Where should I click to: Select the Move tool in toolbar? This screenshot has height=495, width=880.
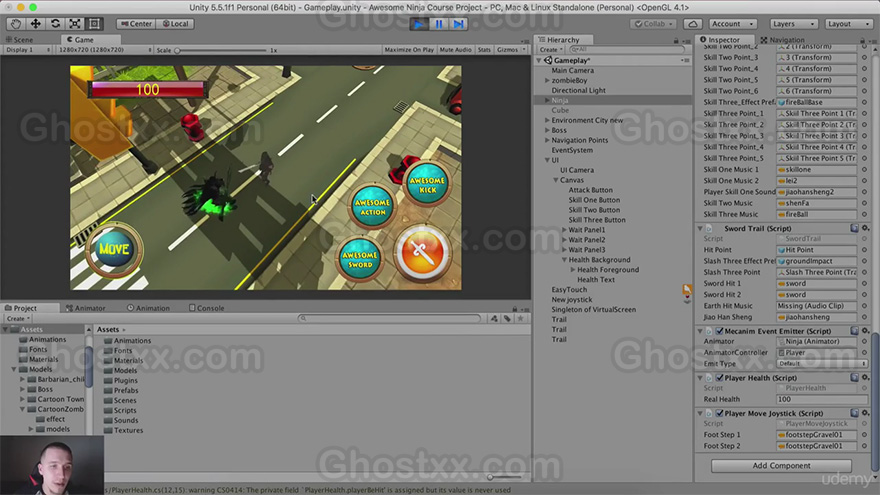[x=35, y=24]
